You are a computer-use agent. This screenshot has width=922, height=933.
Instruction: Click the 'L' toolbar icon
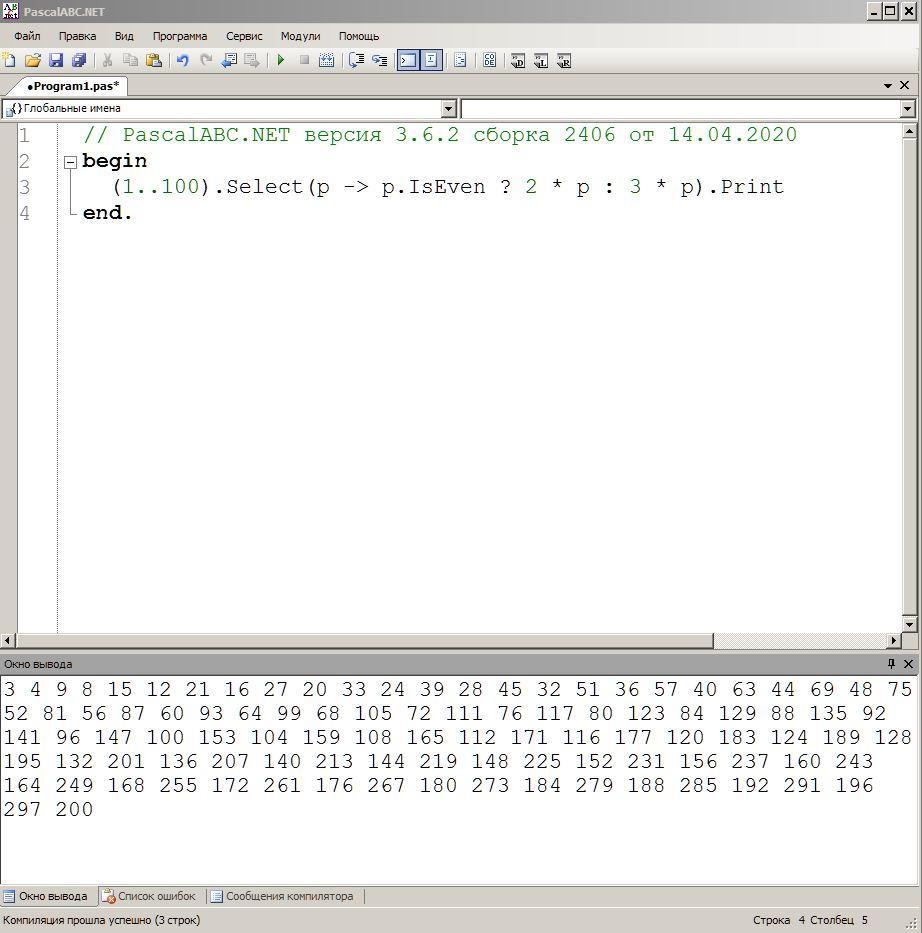541,60
